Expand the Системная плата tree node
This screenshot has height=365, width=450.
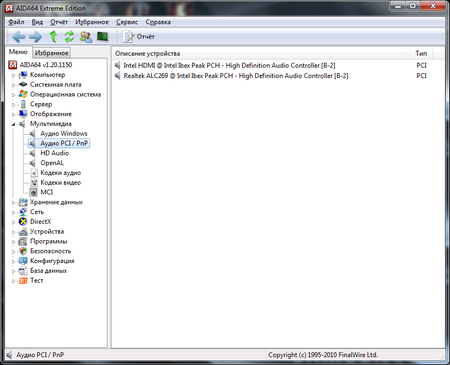(x=14, y=85)
